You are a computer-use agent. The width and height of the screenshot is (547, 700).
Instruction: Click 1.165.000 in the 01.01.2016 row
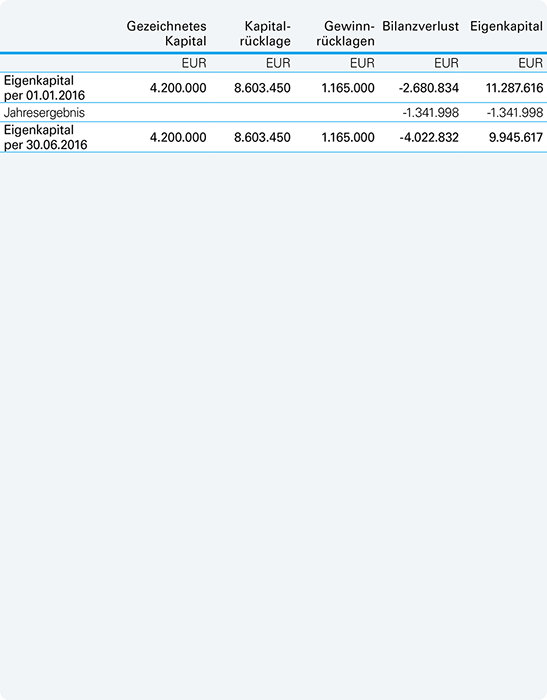(348, 88)
